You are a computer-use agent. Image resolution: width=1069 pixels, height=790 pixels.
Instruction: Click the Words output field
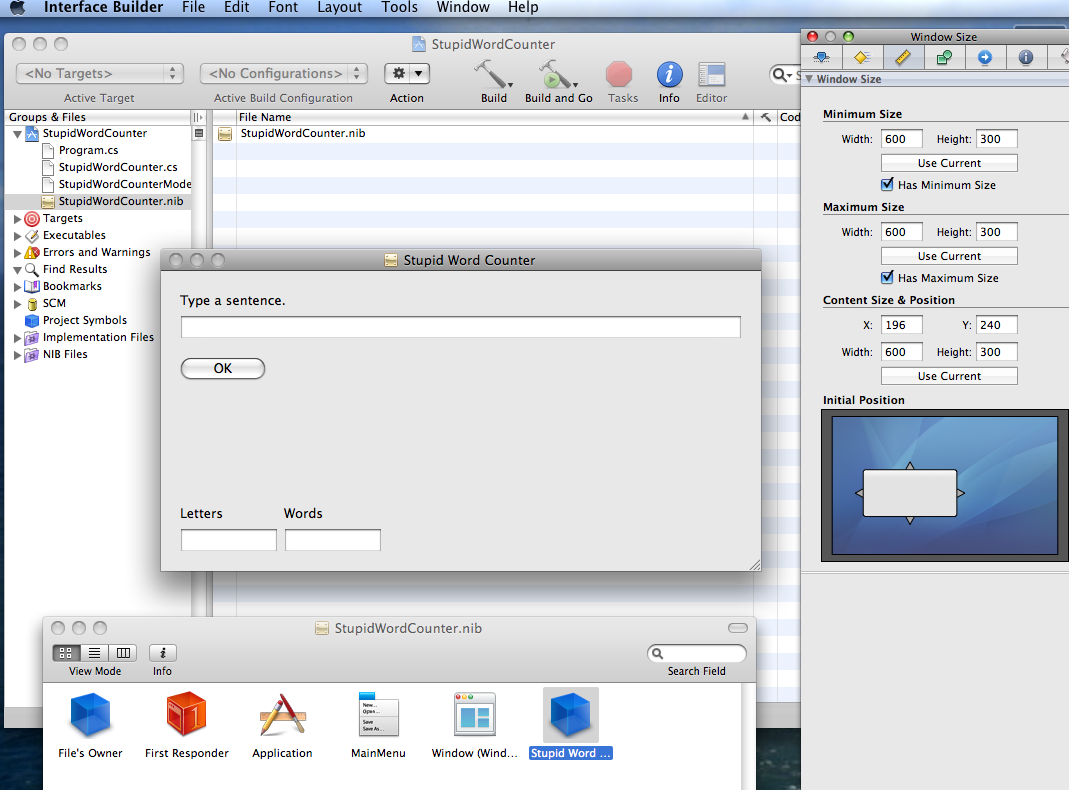[333, 540]
